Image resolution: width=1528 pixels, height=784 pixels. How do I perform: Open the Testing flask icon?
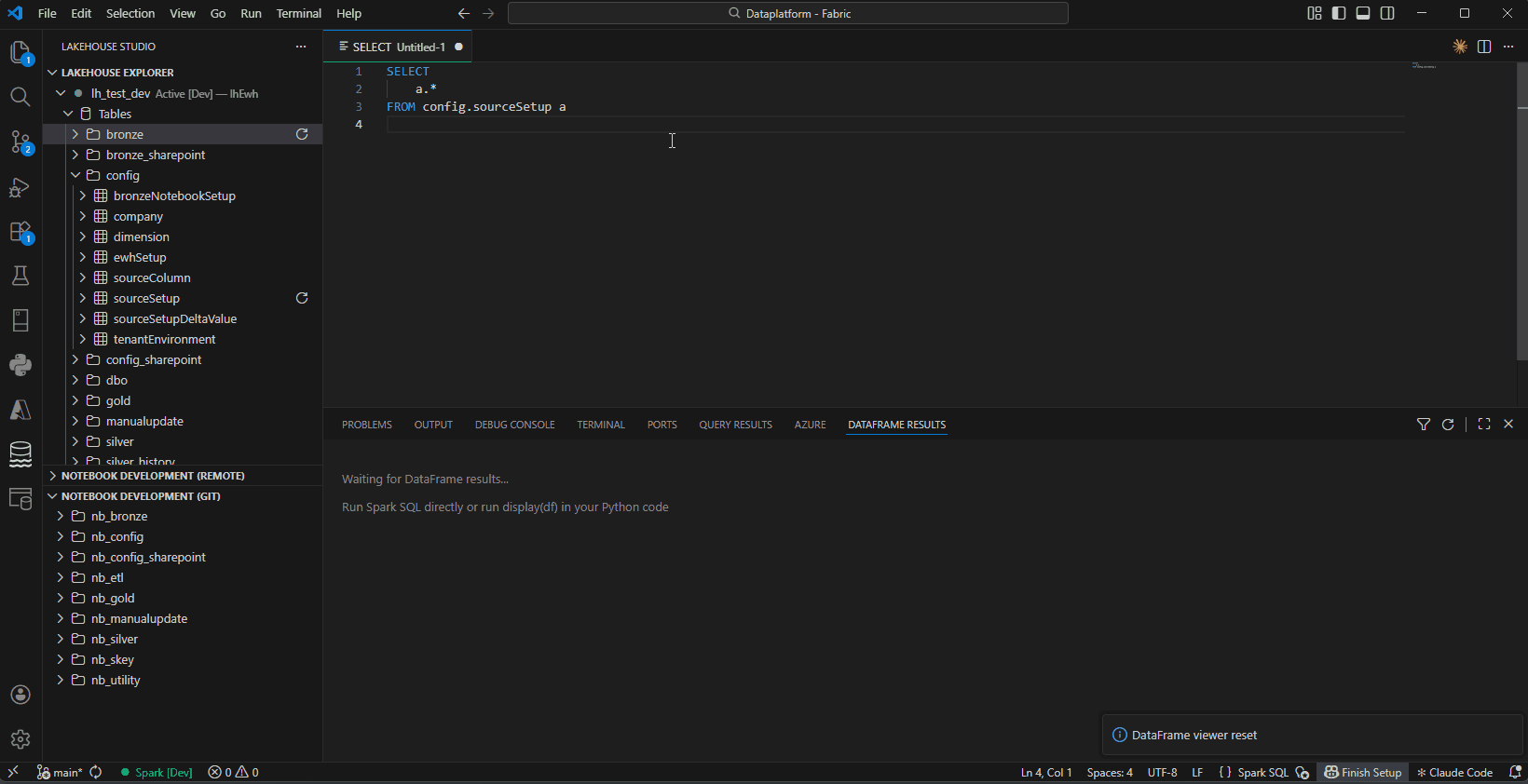click(20, 276)
